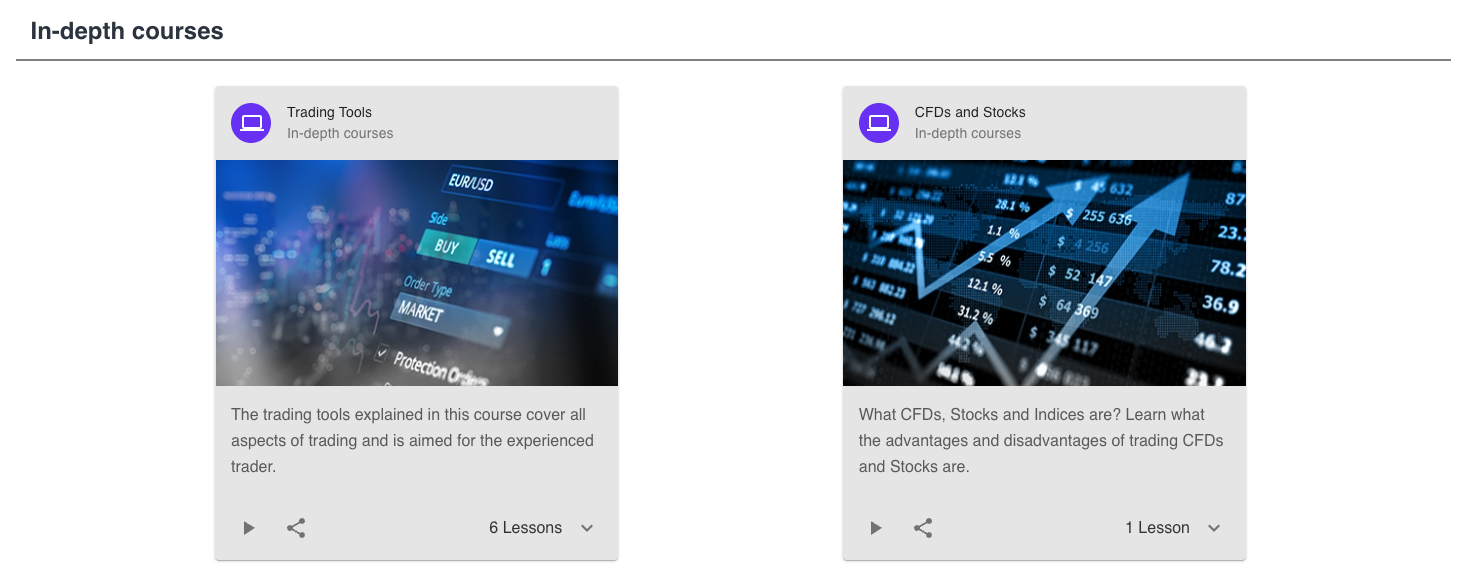This screenshot has height=580, width=1469.
Task: Click the divider line below the section heading
Action: click(733, 60)
